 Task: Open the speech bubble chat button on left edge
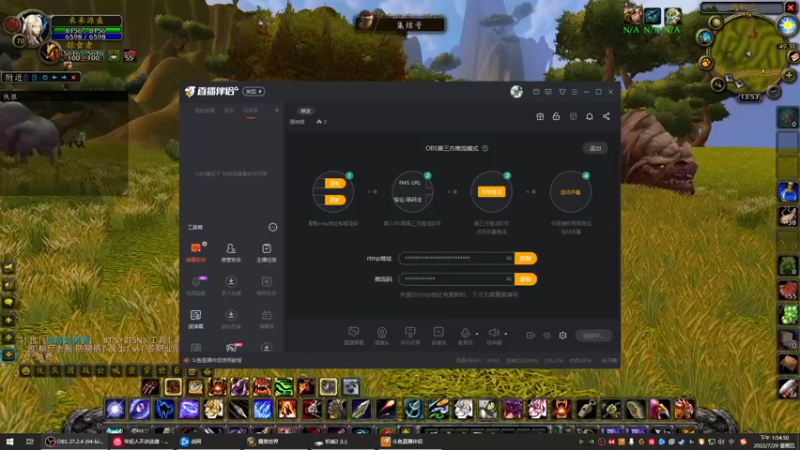(x=9, y=302)
